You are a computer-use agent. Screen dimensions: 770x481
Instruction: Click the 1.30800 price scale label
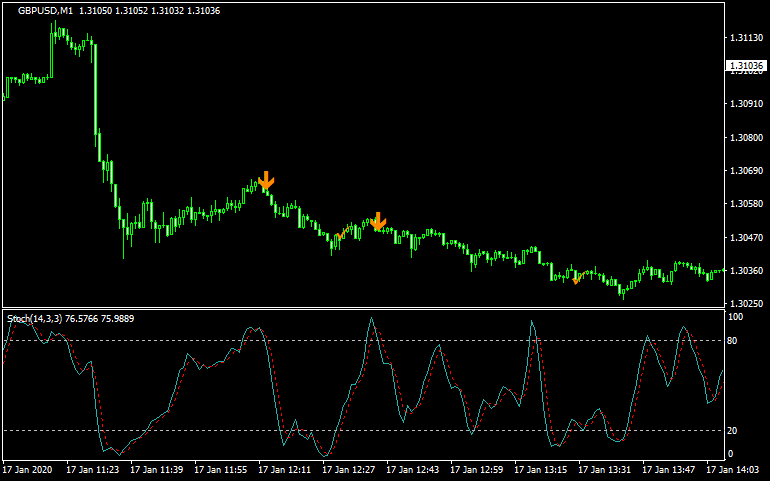pyautogui.click(x=746, y=138)
